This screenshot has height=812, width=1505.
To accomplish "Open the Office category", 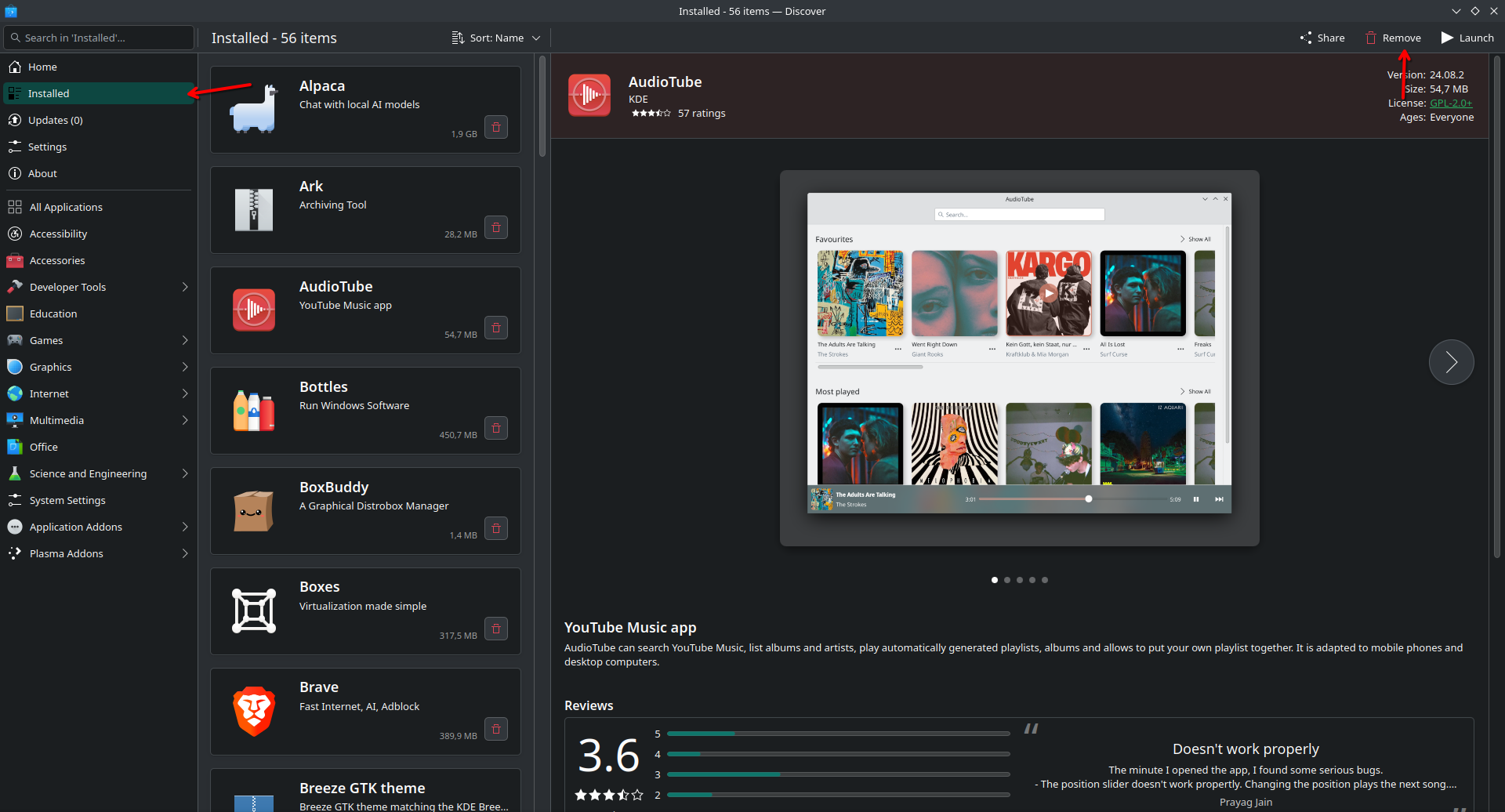I will click(x=99, y=447).
